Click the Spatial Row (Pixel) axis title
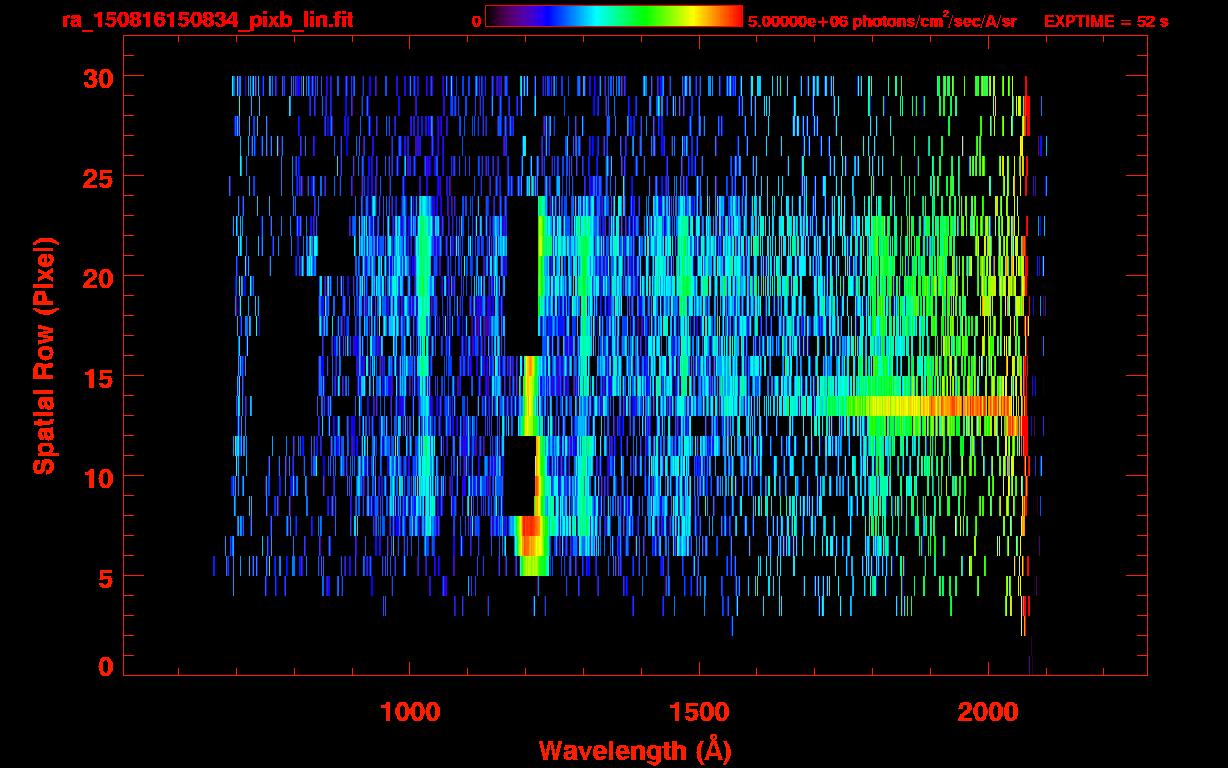This screenshot has width=1228, height=768. [x=44, y=356]
